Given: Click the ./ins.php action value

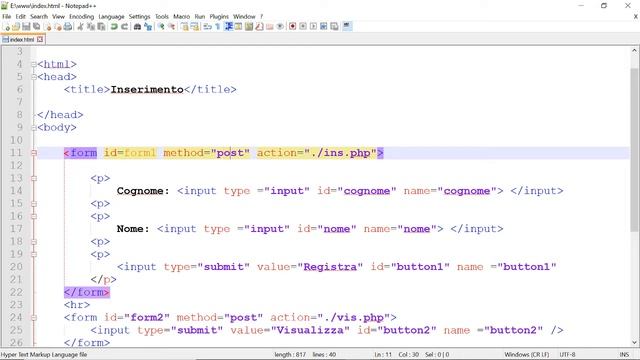Looking at the screenshot, I should [340, 153].
